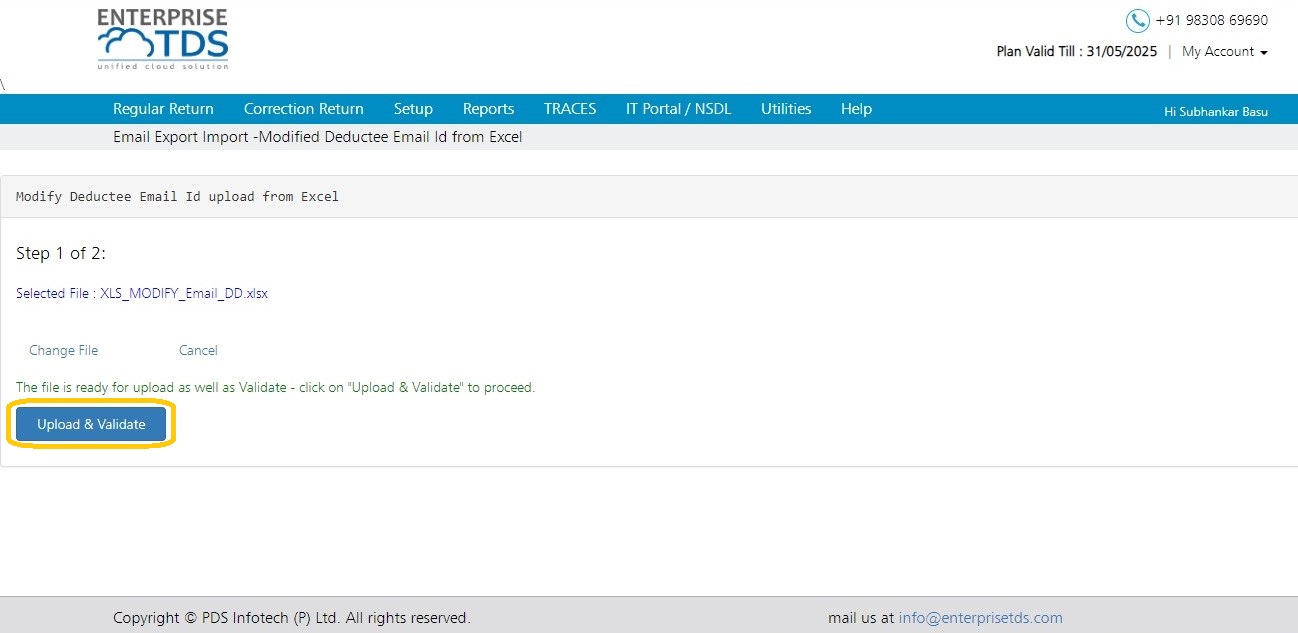Click the Enterprise TDS cloud logo
This screenshot has height=633, width=1298.
(163, 40)
